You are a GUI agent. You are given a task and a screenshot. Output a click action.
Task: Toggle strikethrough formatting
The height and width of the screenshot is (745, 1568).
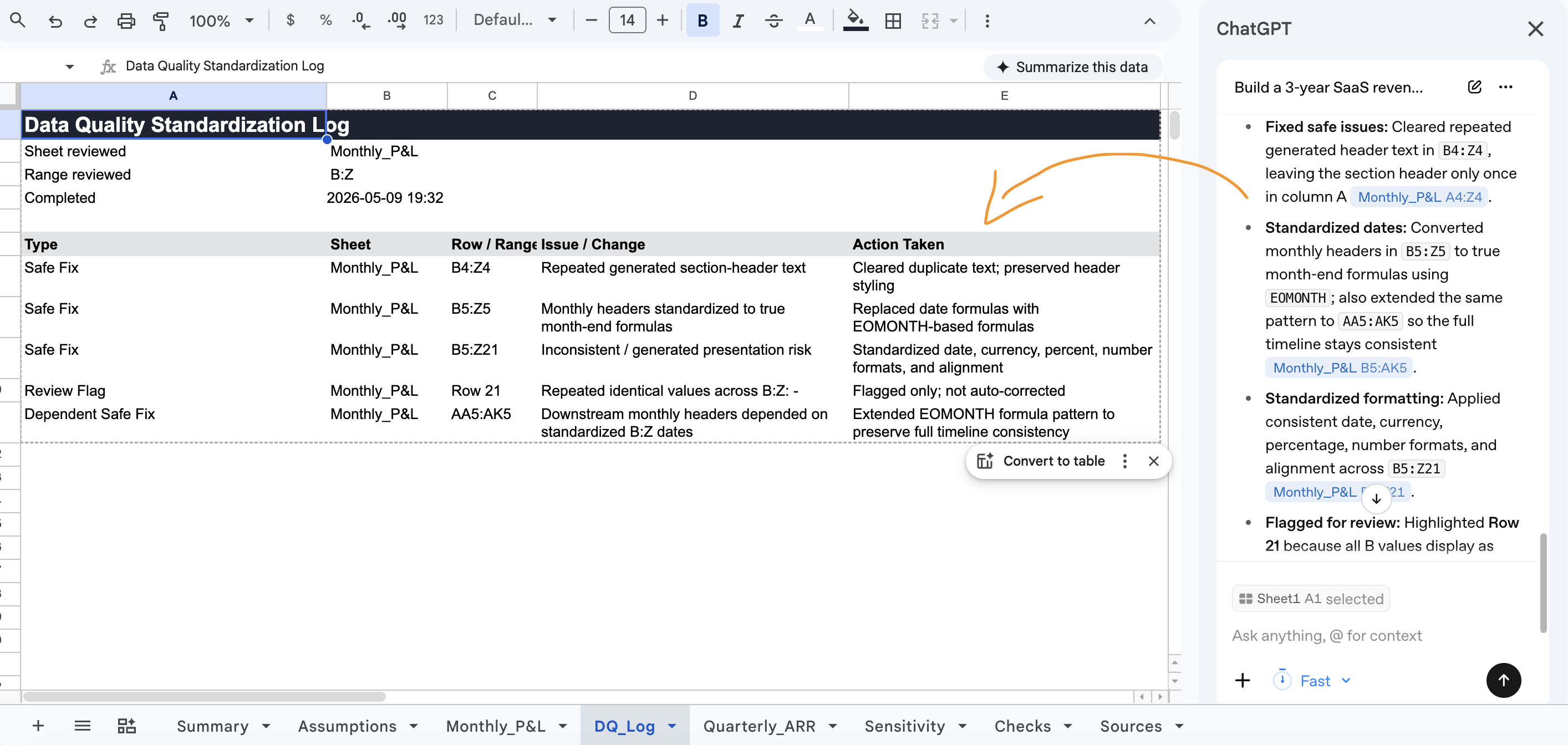pyautogui.click(x=773, y=21)
